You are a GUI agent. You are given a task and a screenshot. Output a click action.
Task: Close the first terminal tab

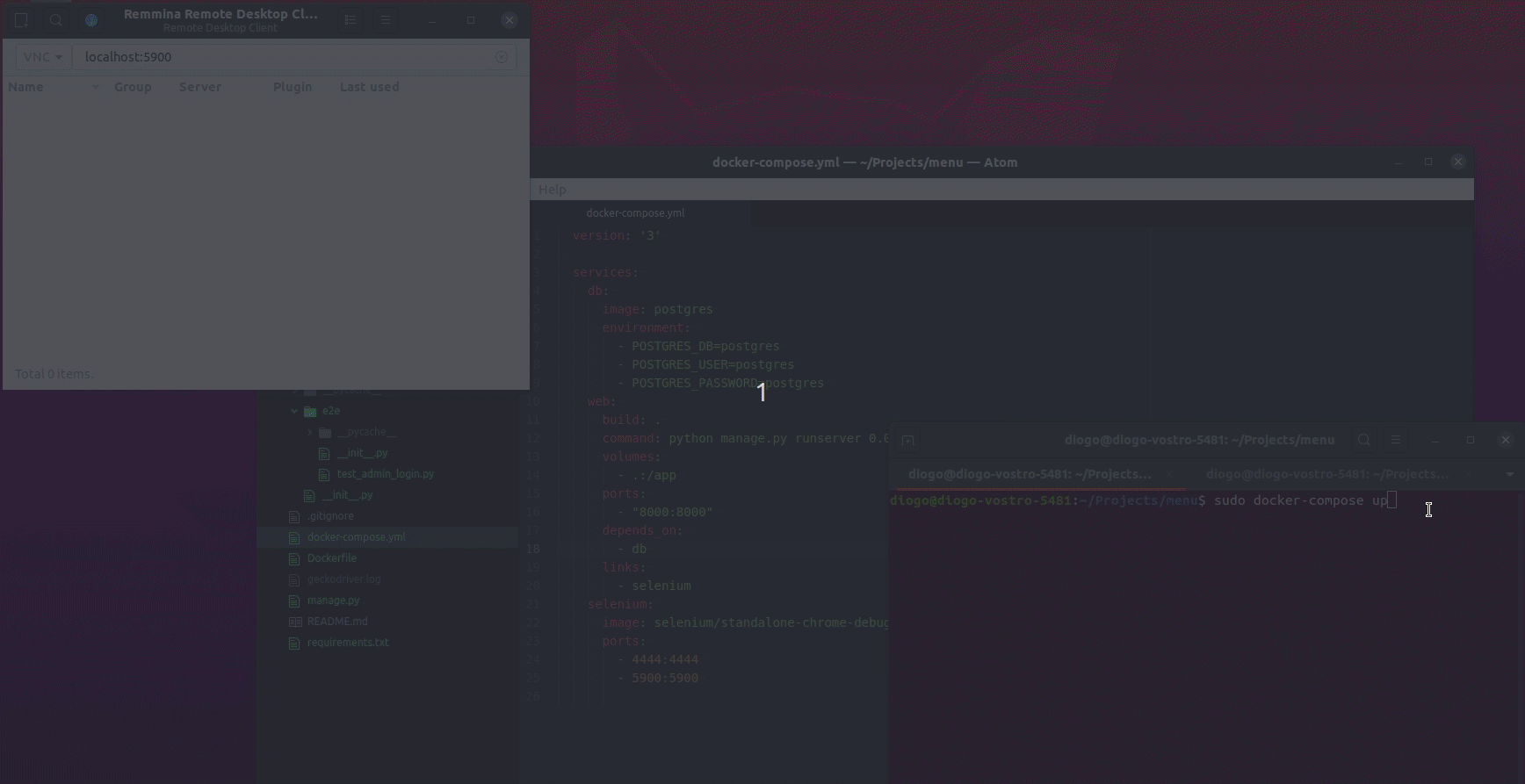pyautogui.click(x=1169, y=474)
